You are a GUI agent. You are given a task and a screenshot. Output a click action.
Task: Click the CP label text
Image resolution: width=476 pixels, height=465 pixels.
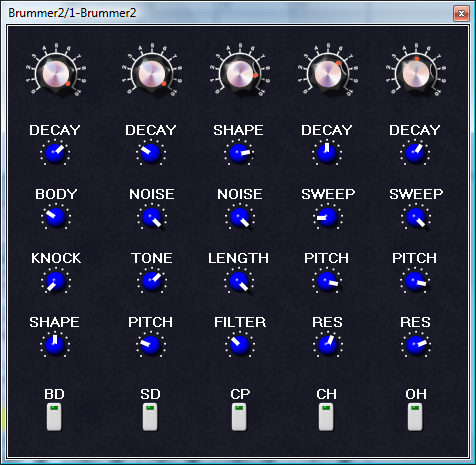[x=240, y=394]
